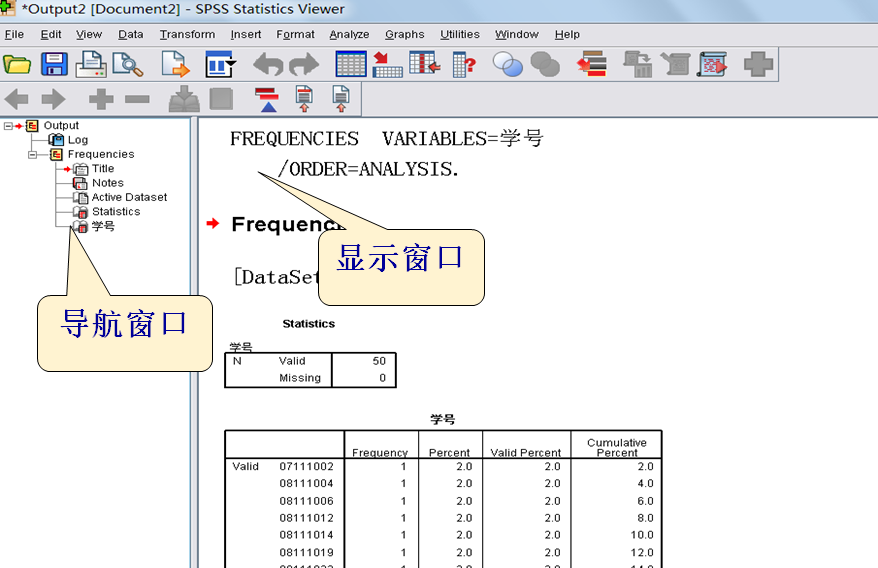
Task: Open the Analyze menu
Action: click(349, 35)
